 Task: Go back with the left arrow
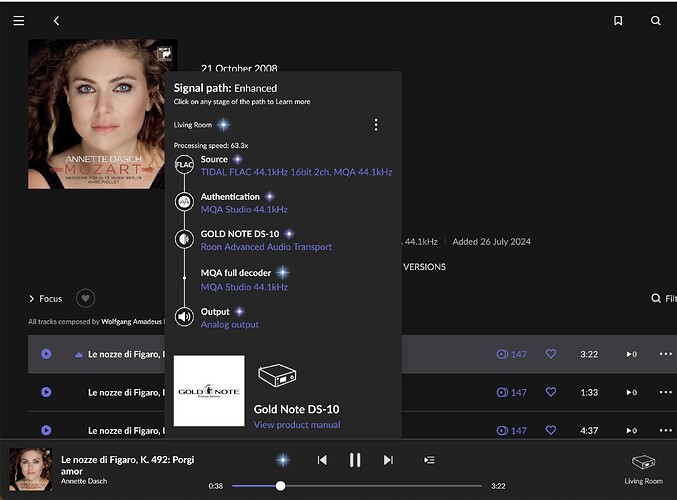[56, 21]
